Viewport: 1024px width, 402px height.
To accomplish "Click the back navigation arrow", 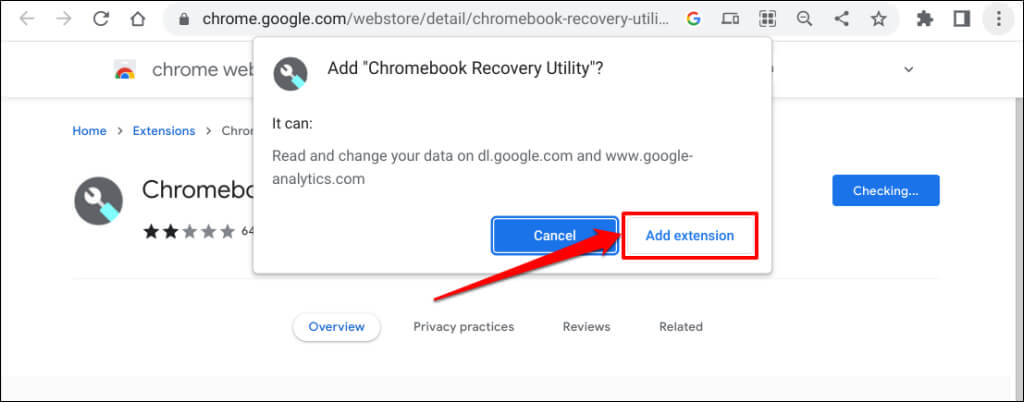I will (x=26, y=18).
